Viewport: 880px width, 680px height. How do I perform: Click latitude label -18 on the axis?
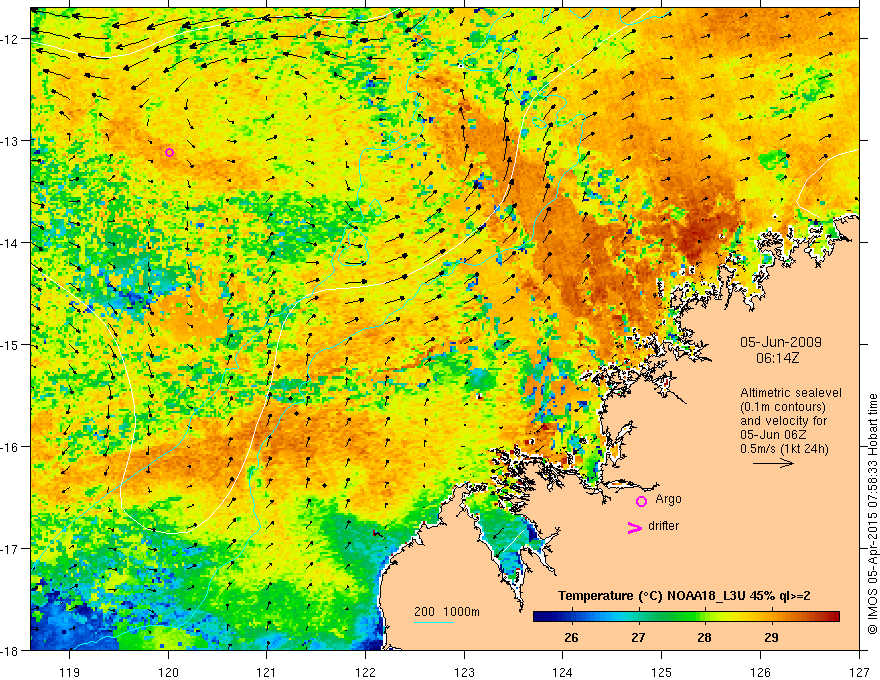[10, 650]
